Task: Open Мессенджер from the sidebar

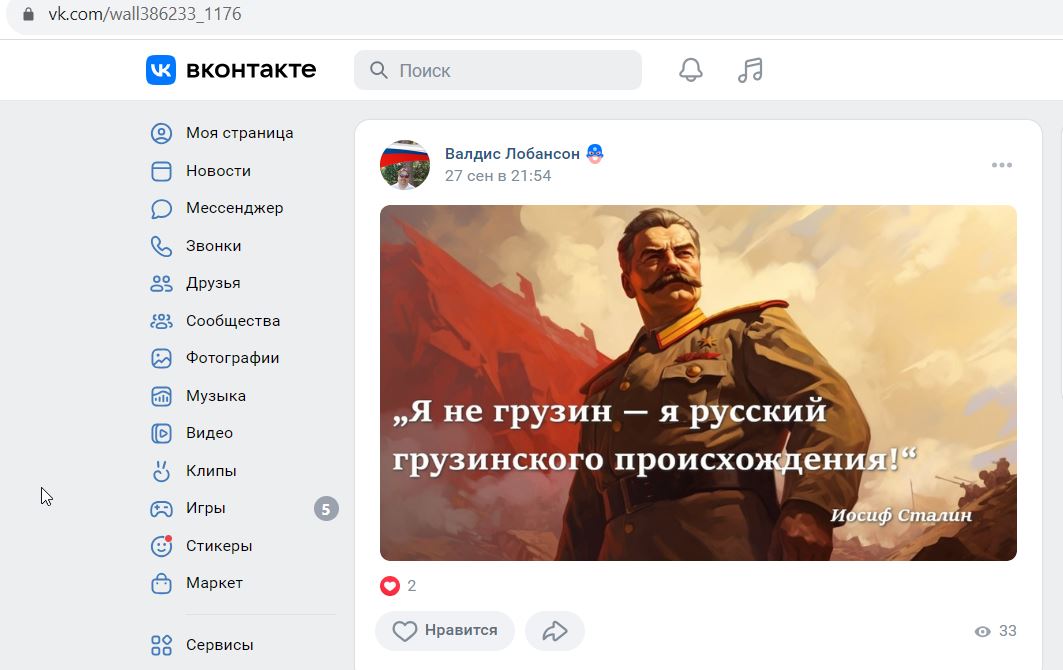Action: coord(217,208)
